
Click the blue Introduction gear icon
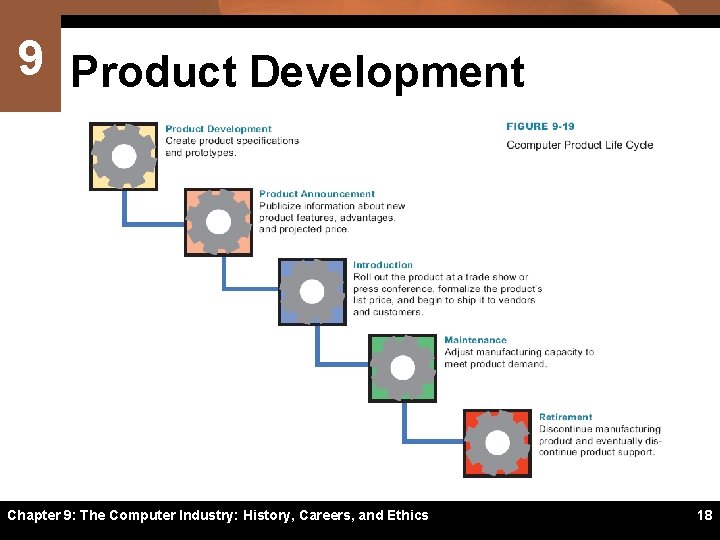(312, 292)
